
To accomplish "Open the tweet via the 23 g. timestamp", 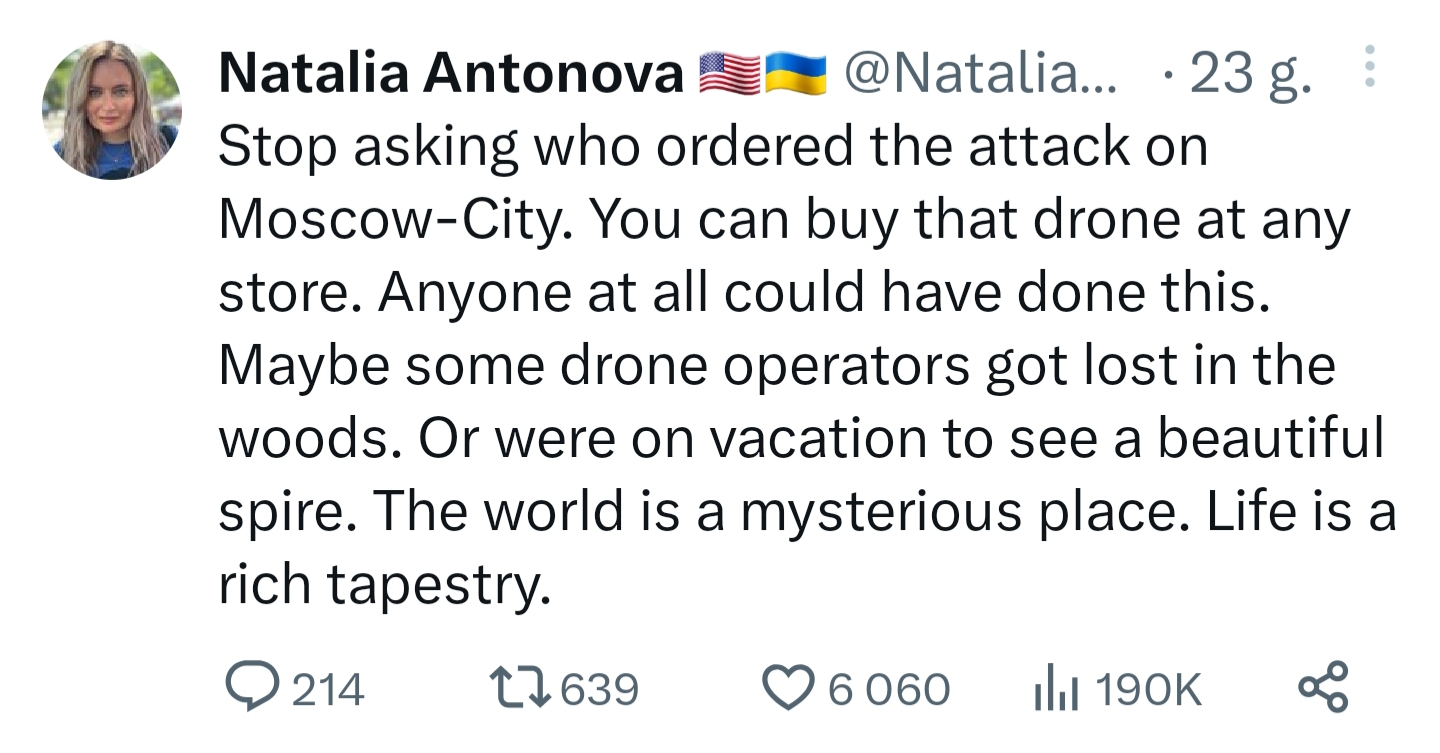I will [1250, 75].
